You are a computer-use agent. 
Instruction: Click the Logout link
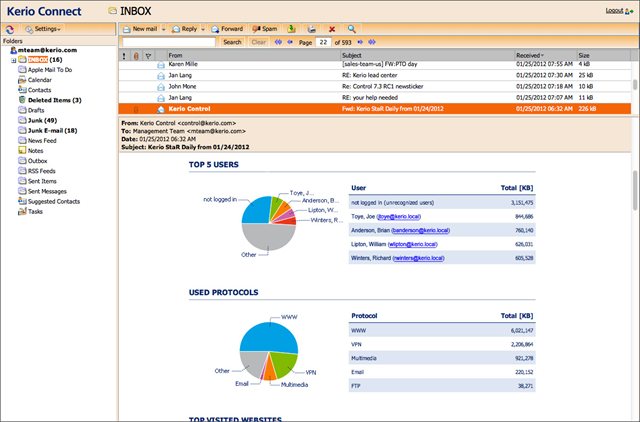coord(614,11)
